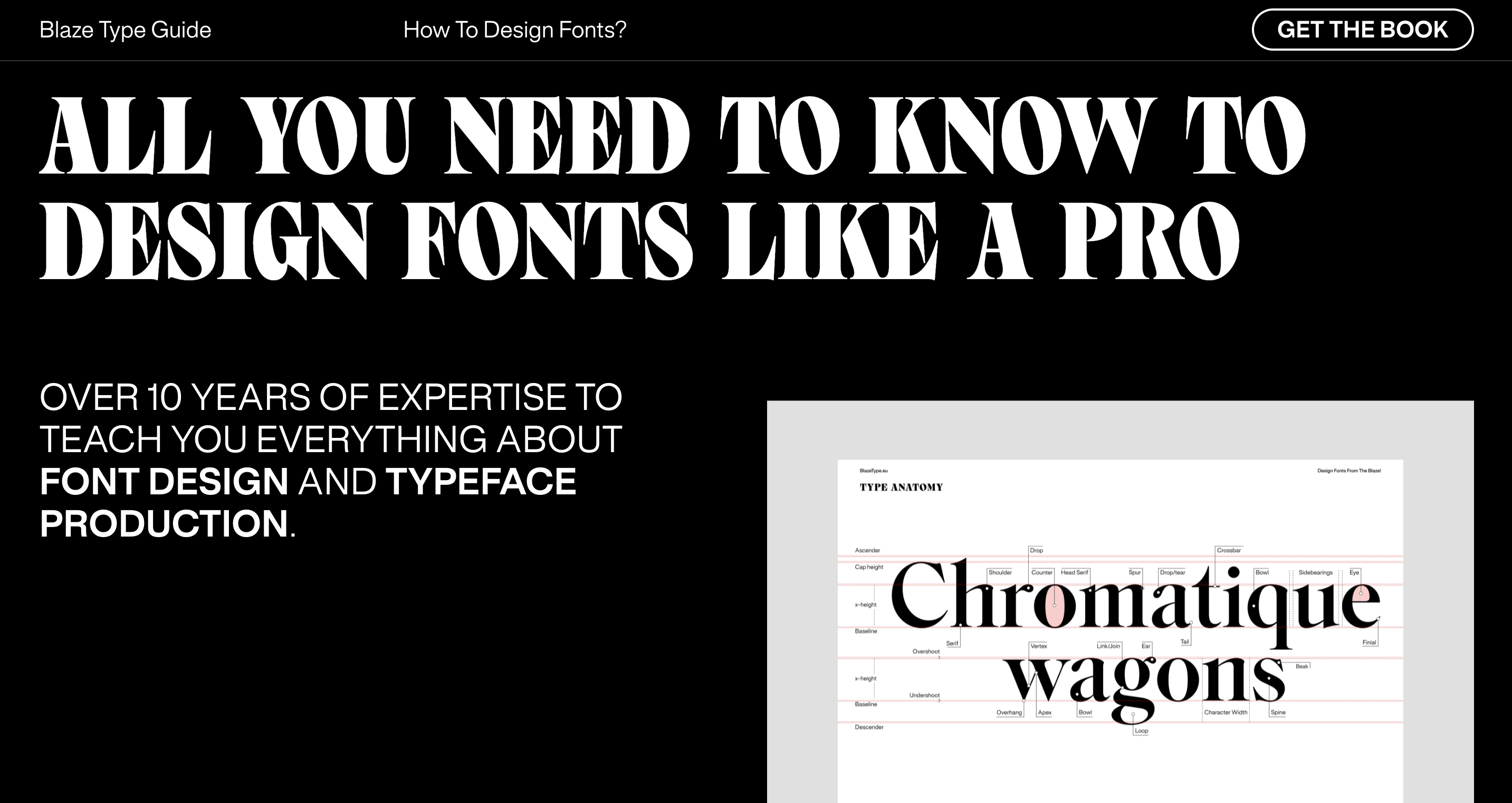Click the Sidebearings label between dashed lines
The width and height of the screenshot is (1512, 803).
[1315, 572]
